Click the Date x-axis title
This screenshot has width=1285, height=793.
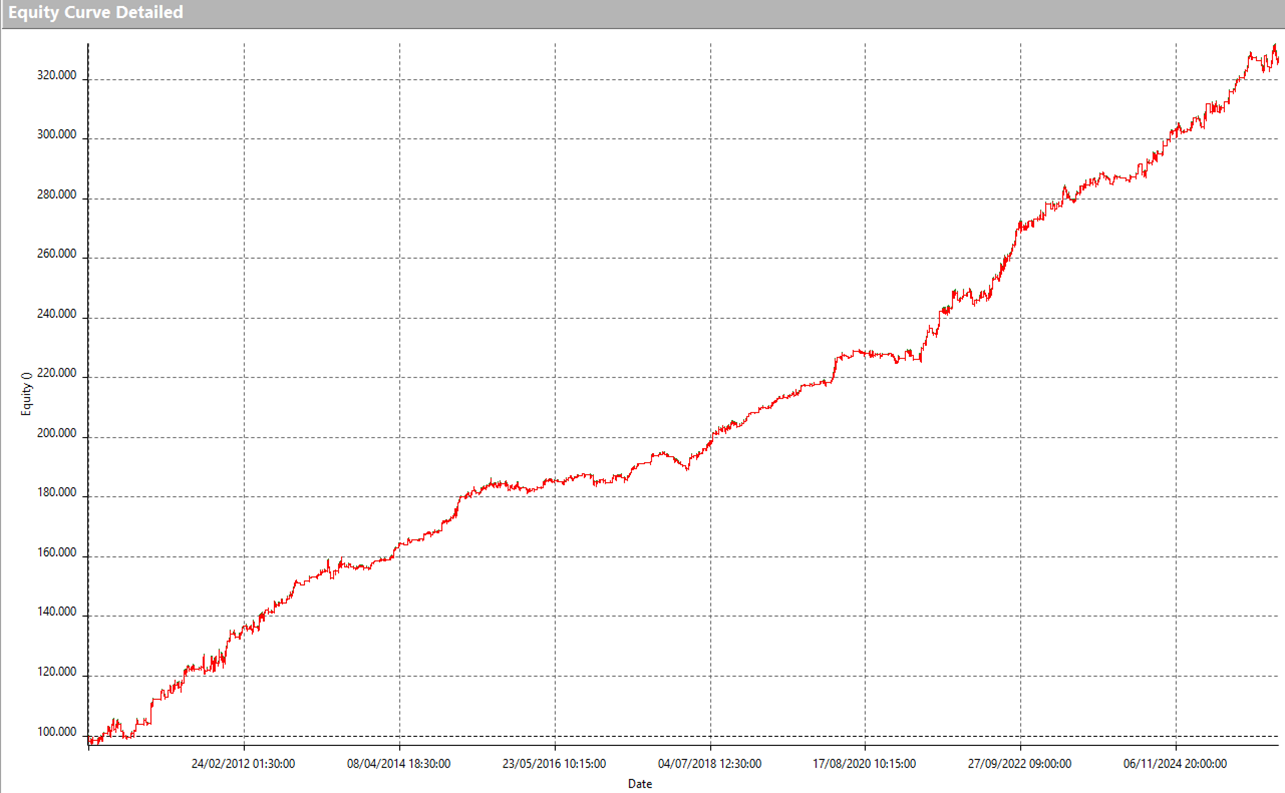tap(640, 784)
